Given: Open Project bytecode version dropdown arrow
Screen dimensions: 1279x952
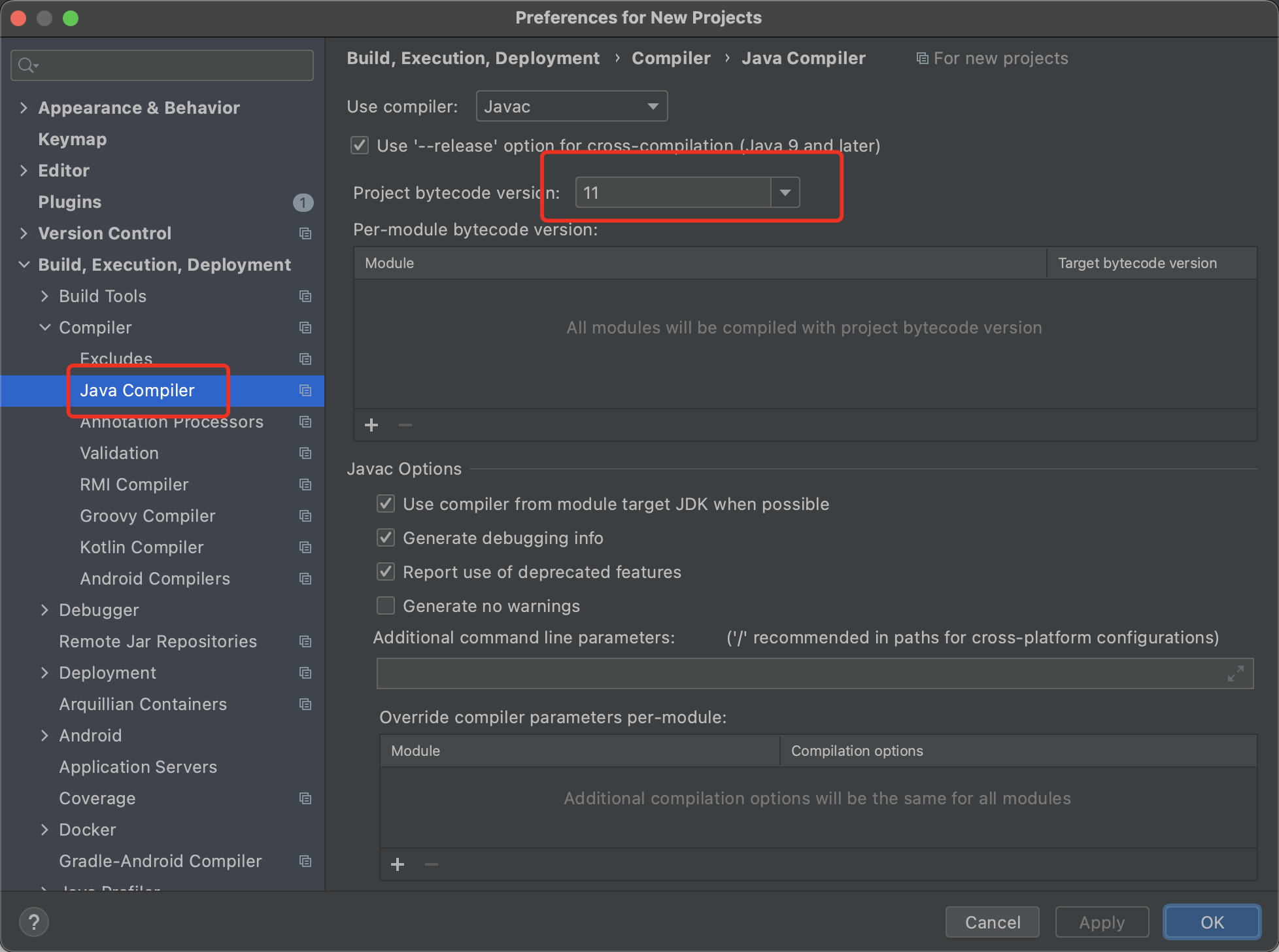Looking at the screenshot, I should coord(785,193).
